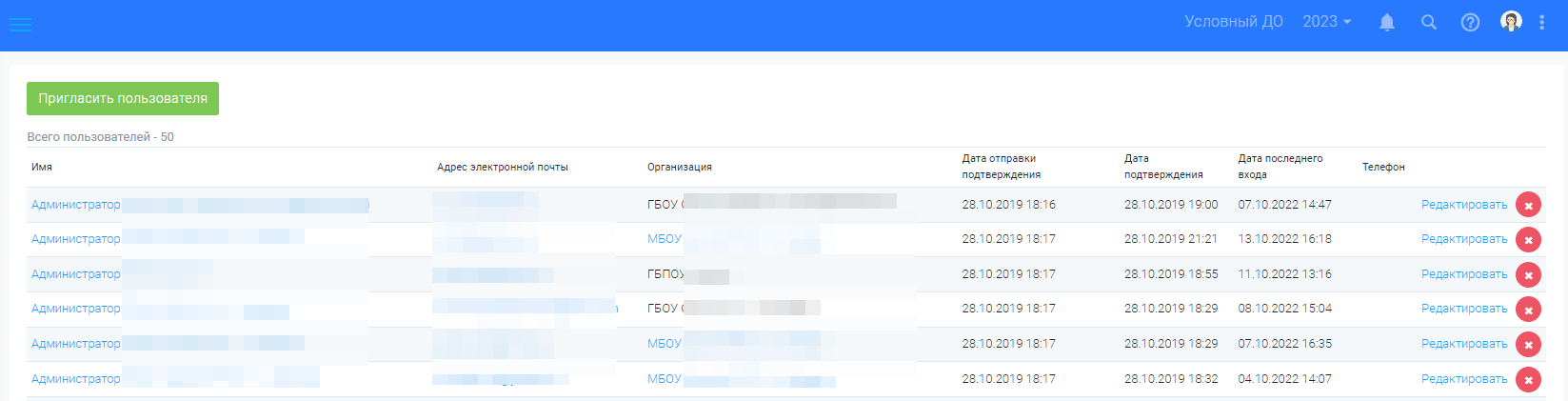This screenshot has width=1568, height=401.
Task: Open МБОУ organization link in second row
Action: [665, 239]
